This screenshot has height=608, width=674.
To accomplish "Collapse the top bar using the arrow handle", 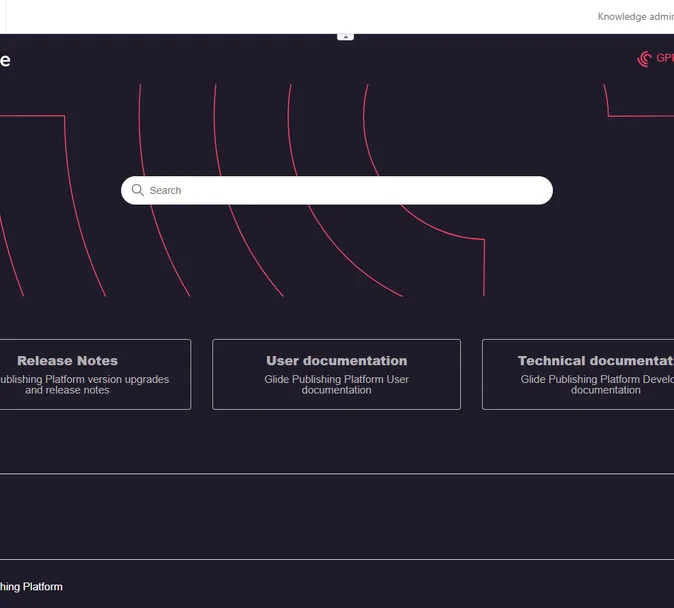I will click(346, 37).
